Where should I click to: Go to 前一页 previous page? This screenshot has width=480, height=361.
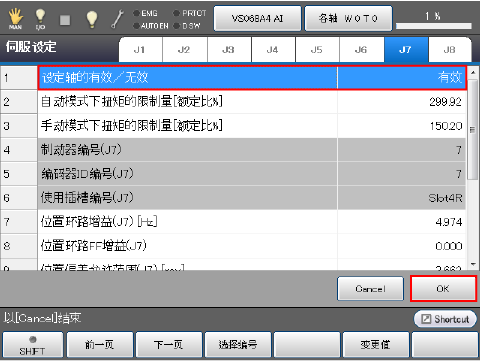[100, 345]
